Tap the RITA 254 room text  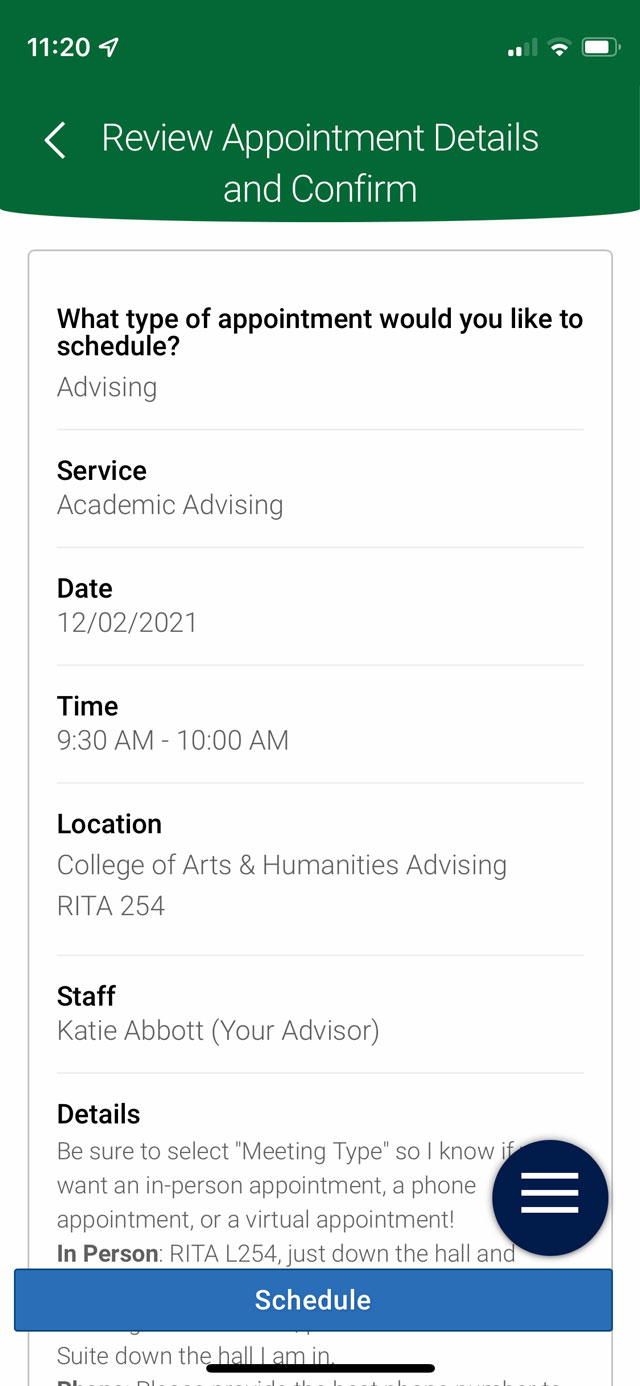(111, 906)
